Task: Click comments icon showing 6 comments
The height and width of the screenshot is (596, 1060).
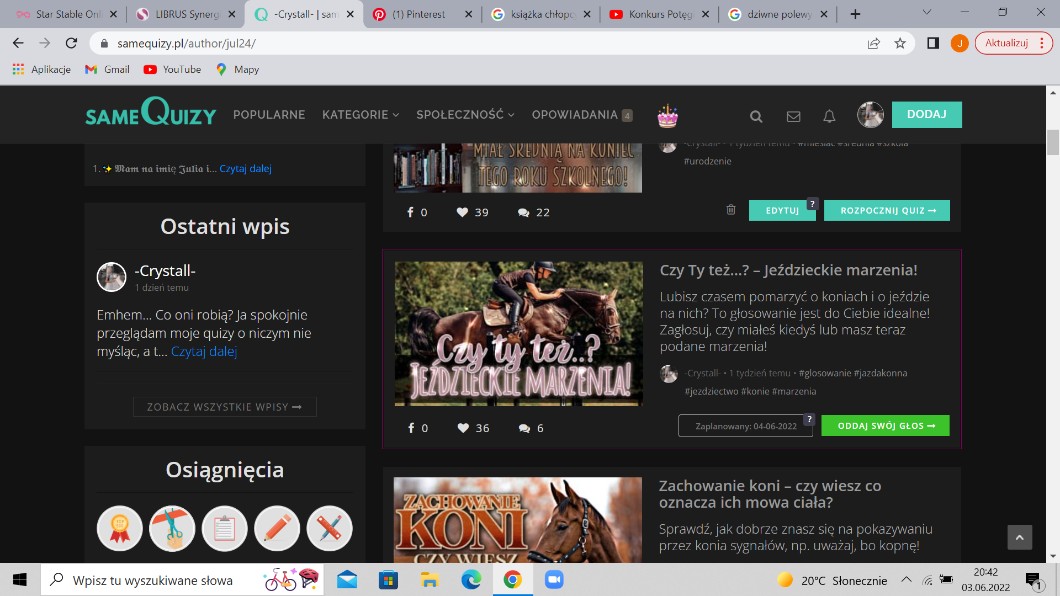Action: tap(524, 428)
